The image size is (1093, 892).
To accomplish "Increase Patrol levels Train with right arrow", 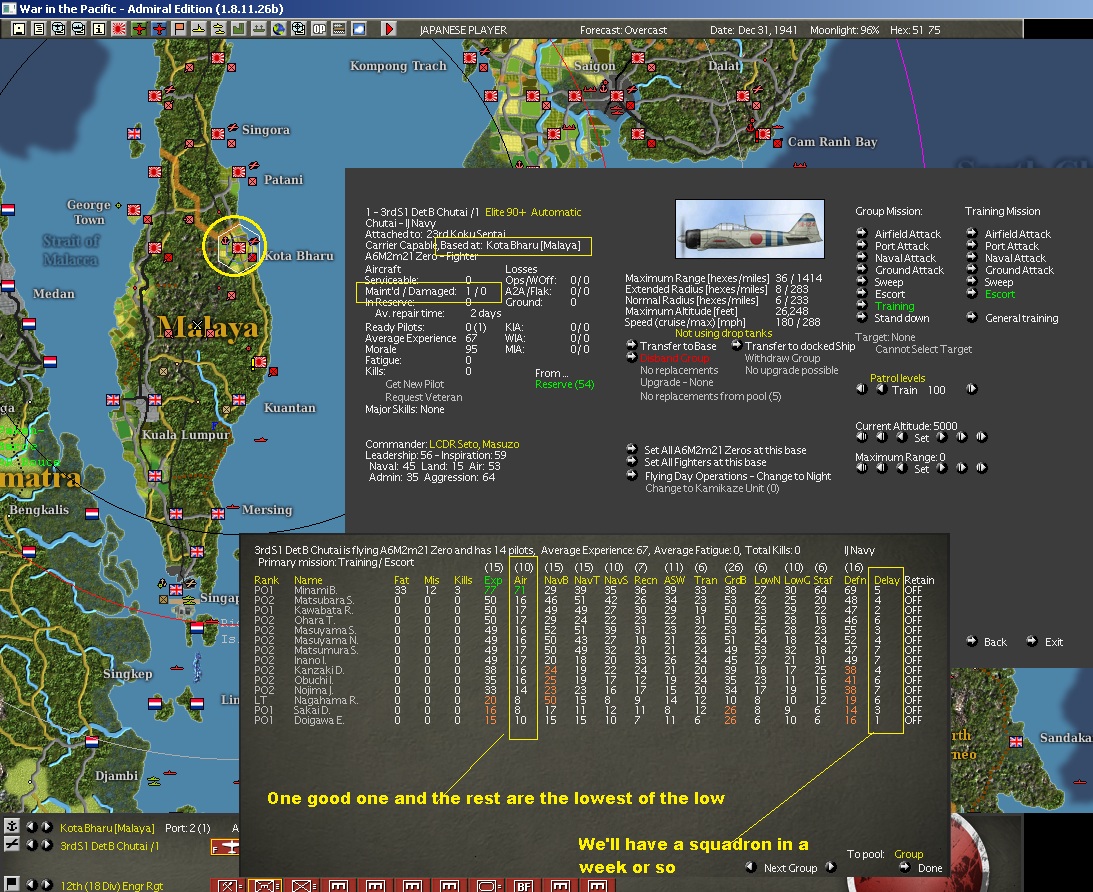I will (x=972, y=389).
